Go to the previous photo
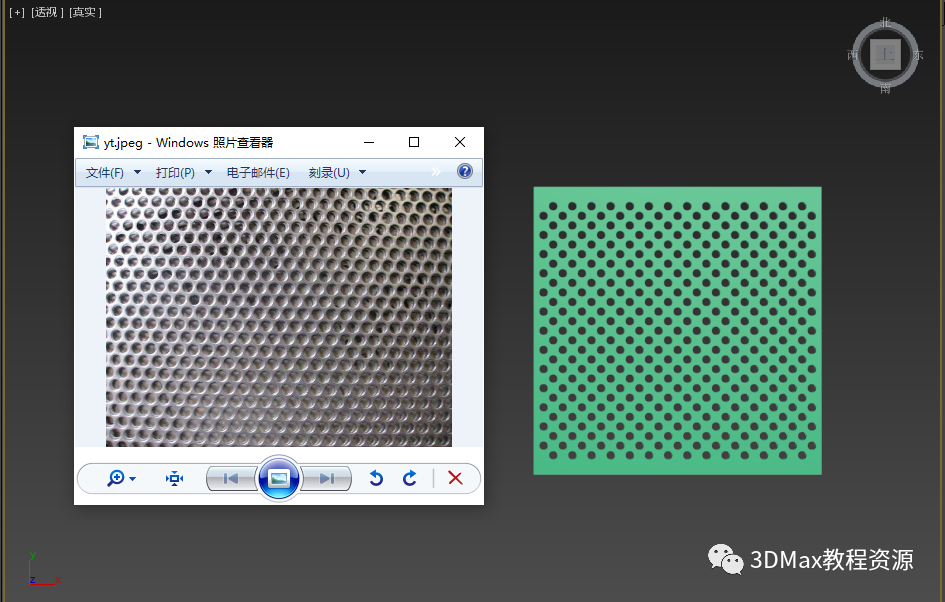Screen dimensions: 945x602 (231, 478)
